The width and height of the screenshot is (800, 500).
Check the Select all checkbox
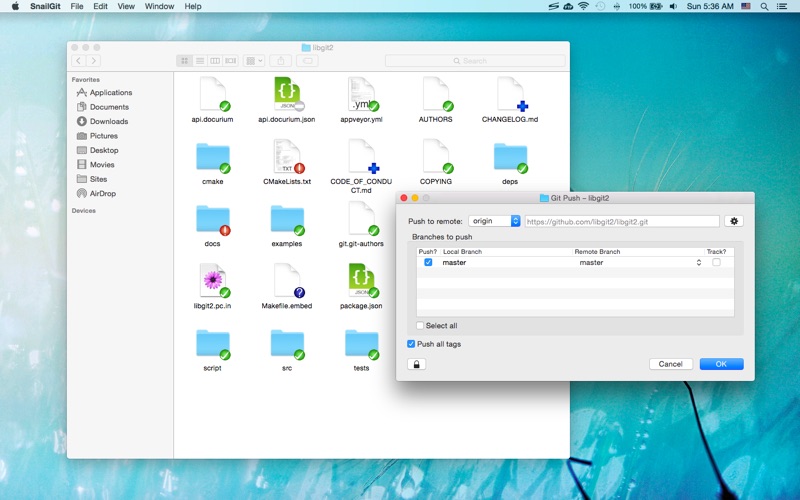[x=420, y=326]
